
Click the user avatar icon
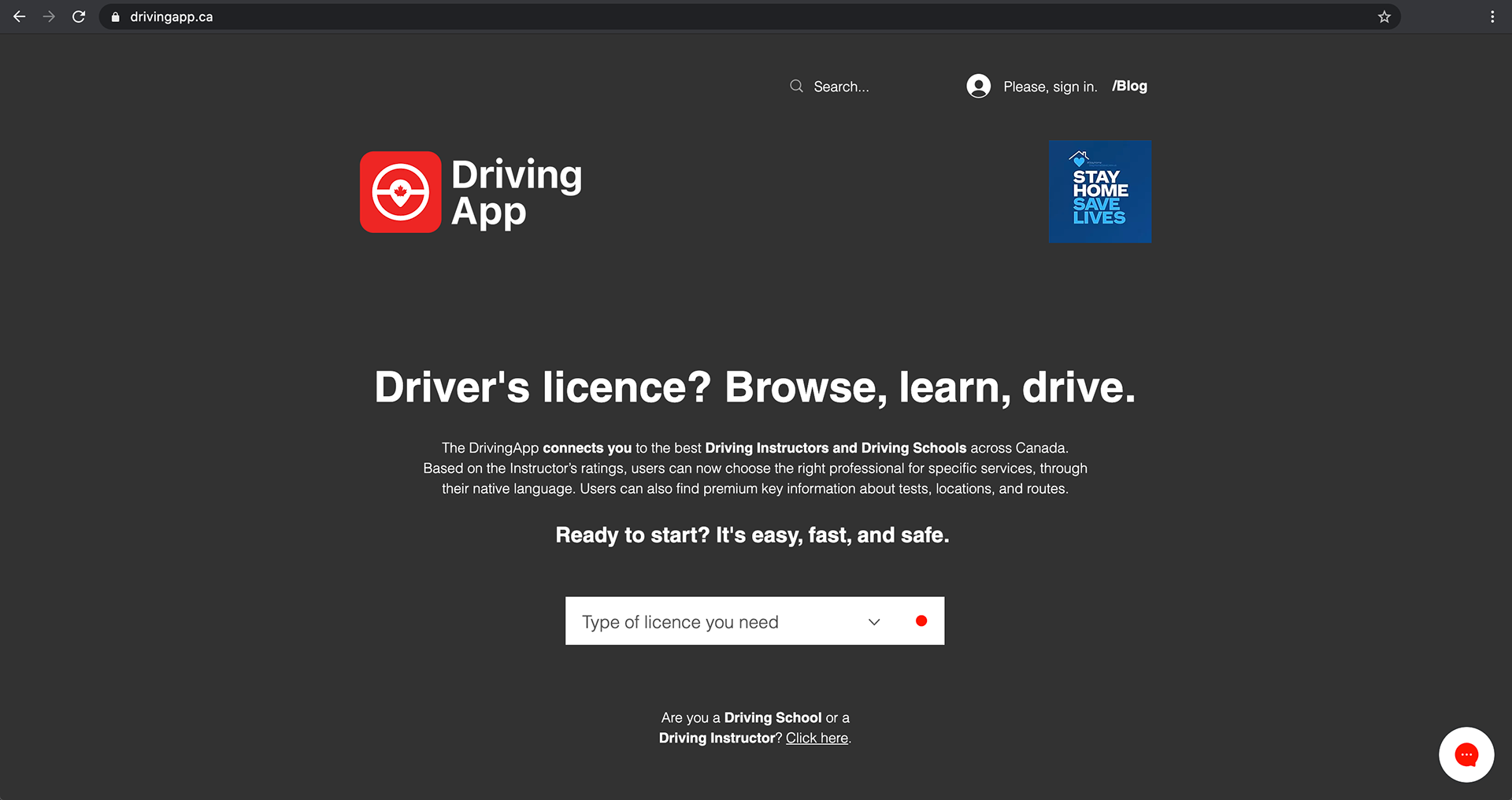coord(979,86)
